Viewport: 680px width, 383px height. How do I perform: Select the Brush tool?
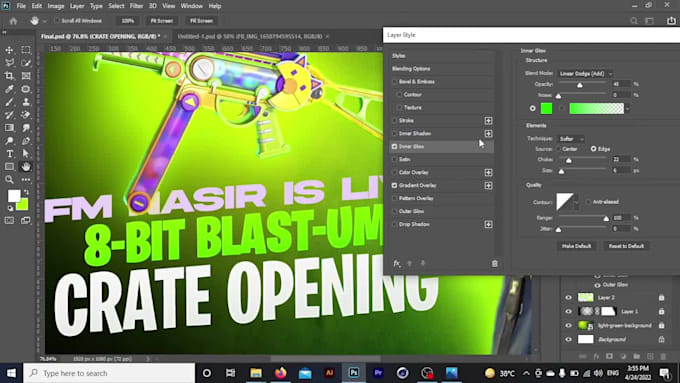pyautogui.click(x=9, y=102)
